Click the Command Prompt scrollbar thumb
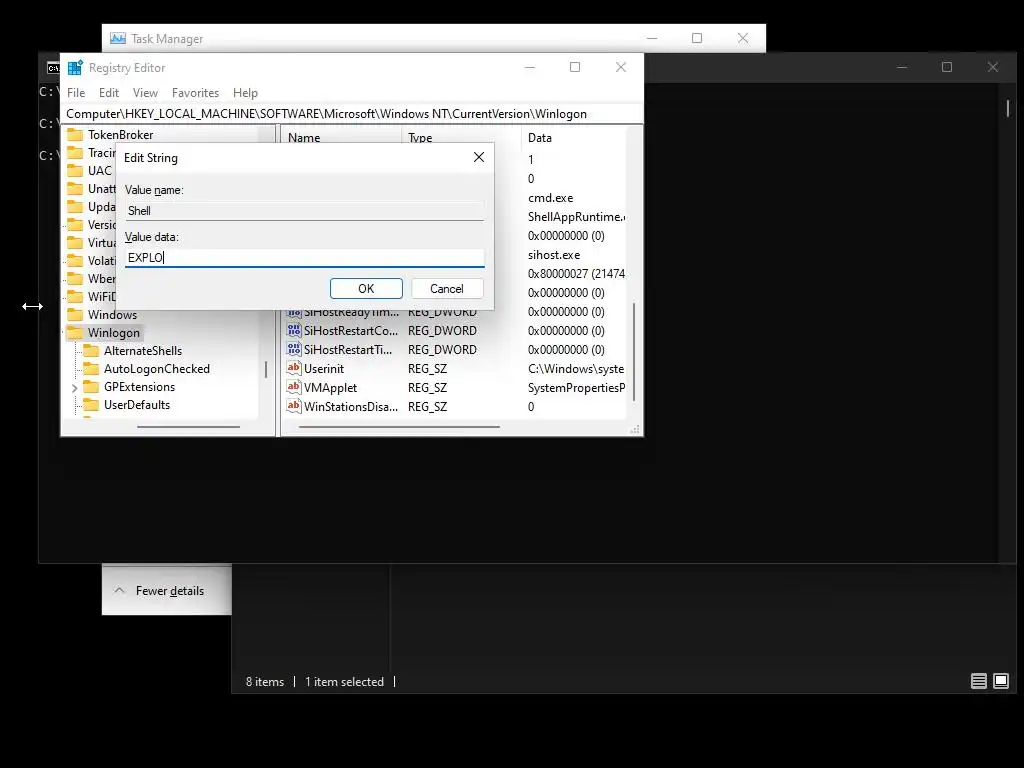The image size is (1024, 768). click(x=1008, y=108)
